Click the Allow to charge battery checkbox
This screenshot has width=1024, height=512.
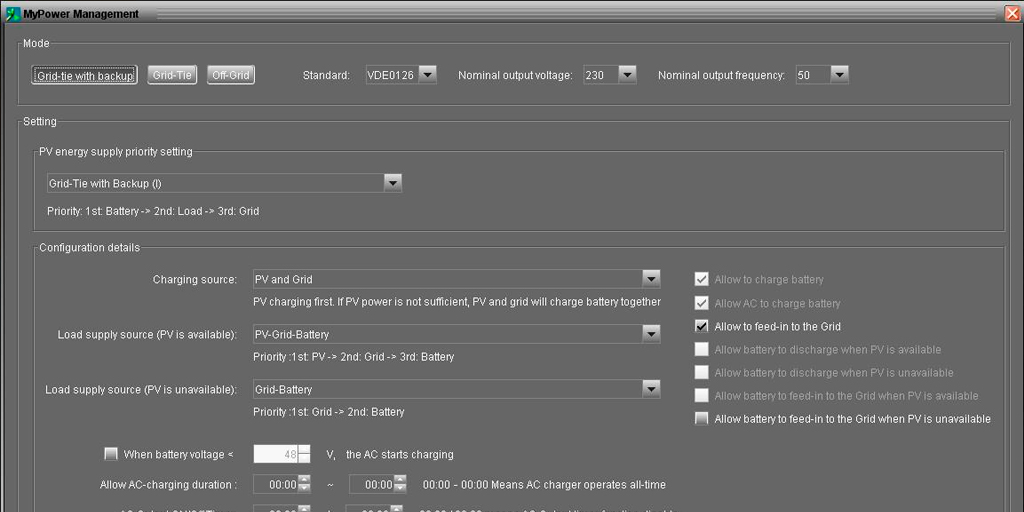(702, 280)
